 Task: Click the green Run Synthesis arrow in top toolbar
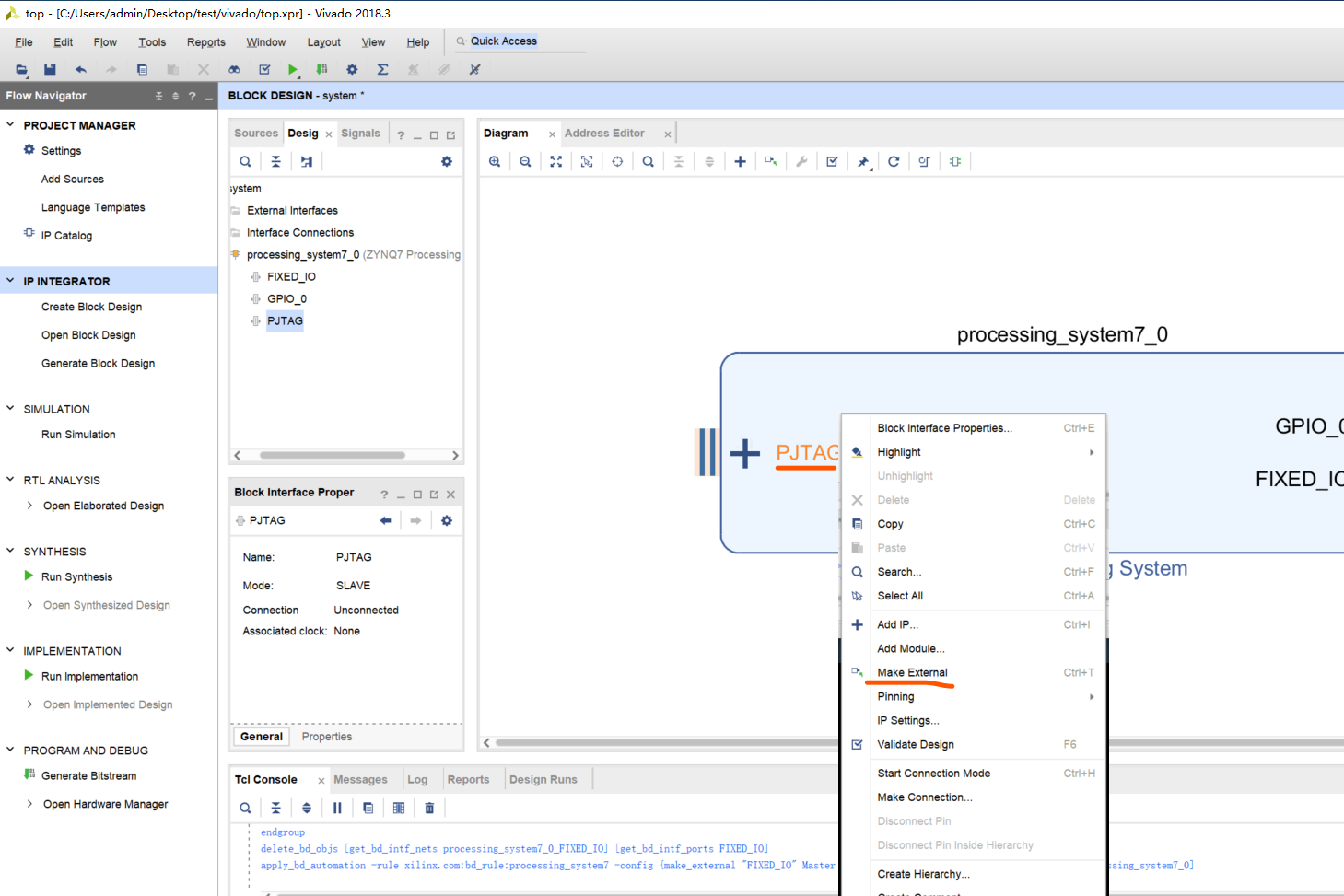(x=292, y=69)
